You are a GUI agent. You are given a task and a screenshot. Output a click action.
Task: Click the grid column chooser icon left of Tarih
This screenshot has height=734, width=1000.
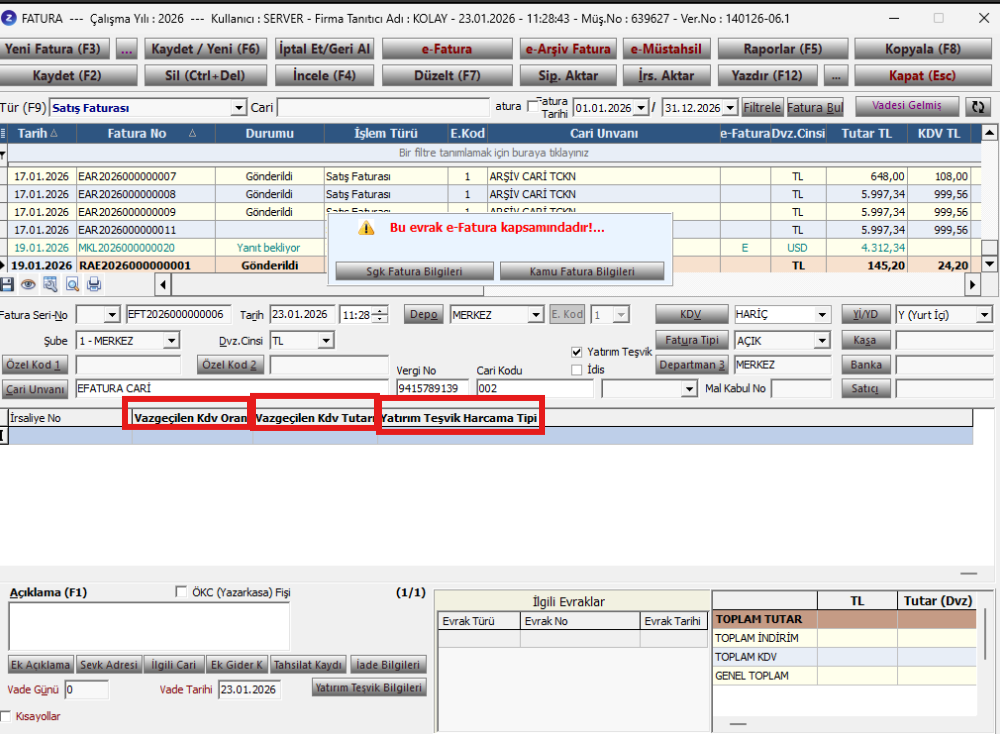click(x=3, y=133)
